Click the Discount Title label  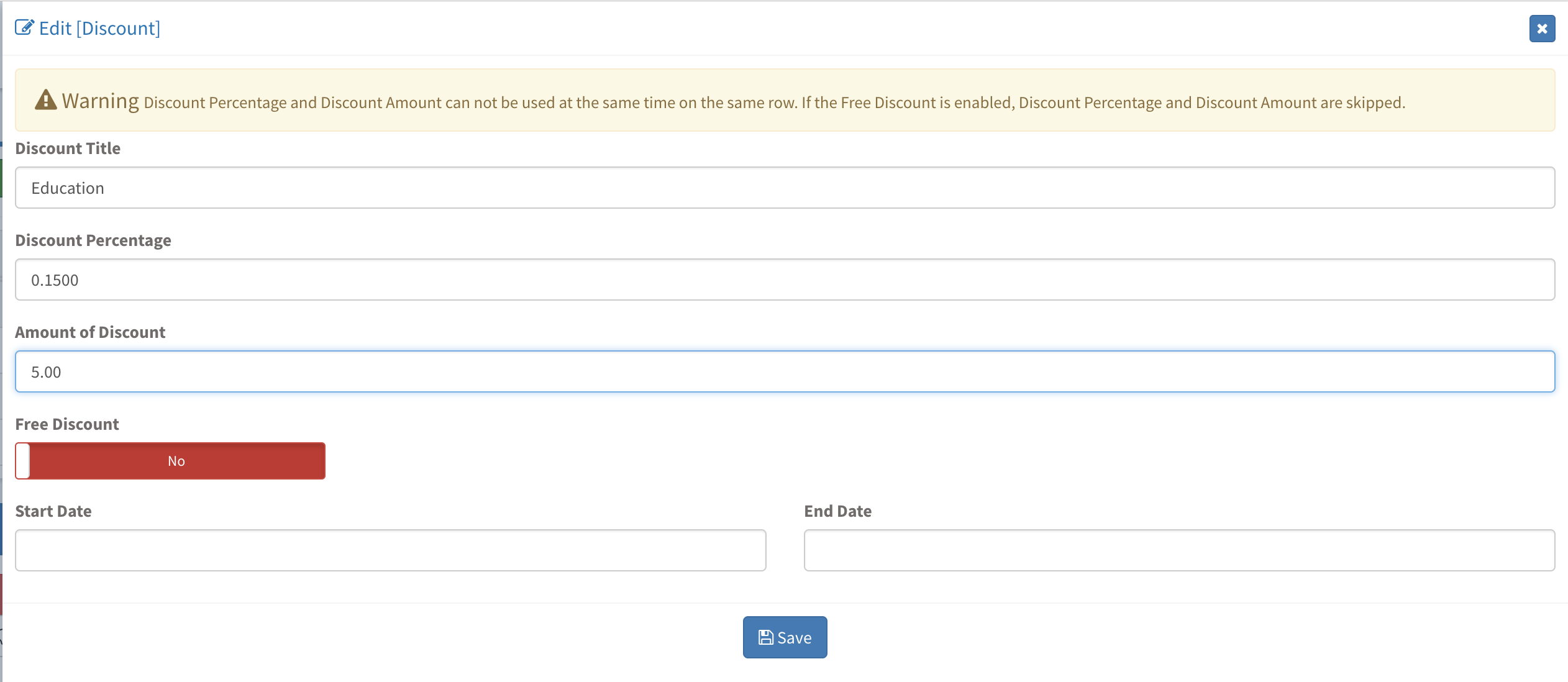[68, 148]
